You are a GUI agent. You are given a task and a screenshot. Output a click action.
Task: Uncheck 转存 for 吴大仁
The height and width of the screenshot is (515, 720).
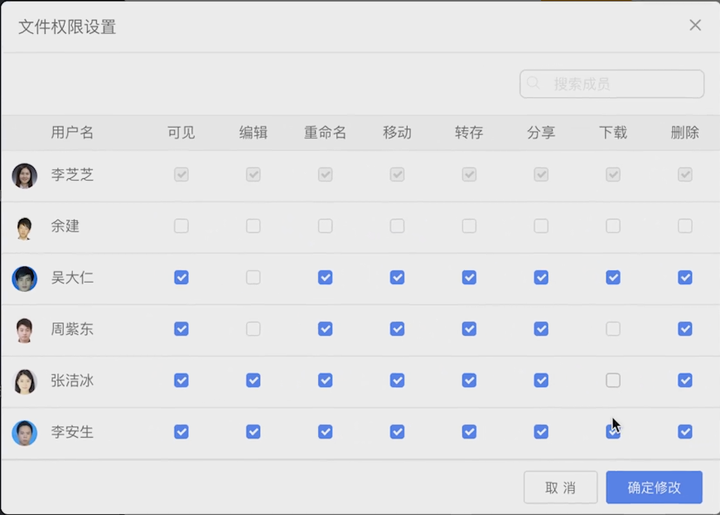click(x=469, y=277)
